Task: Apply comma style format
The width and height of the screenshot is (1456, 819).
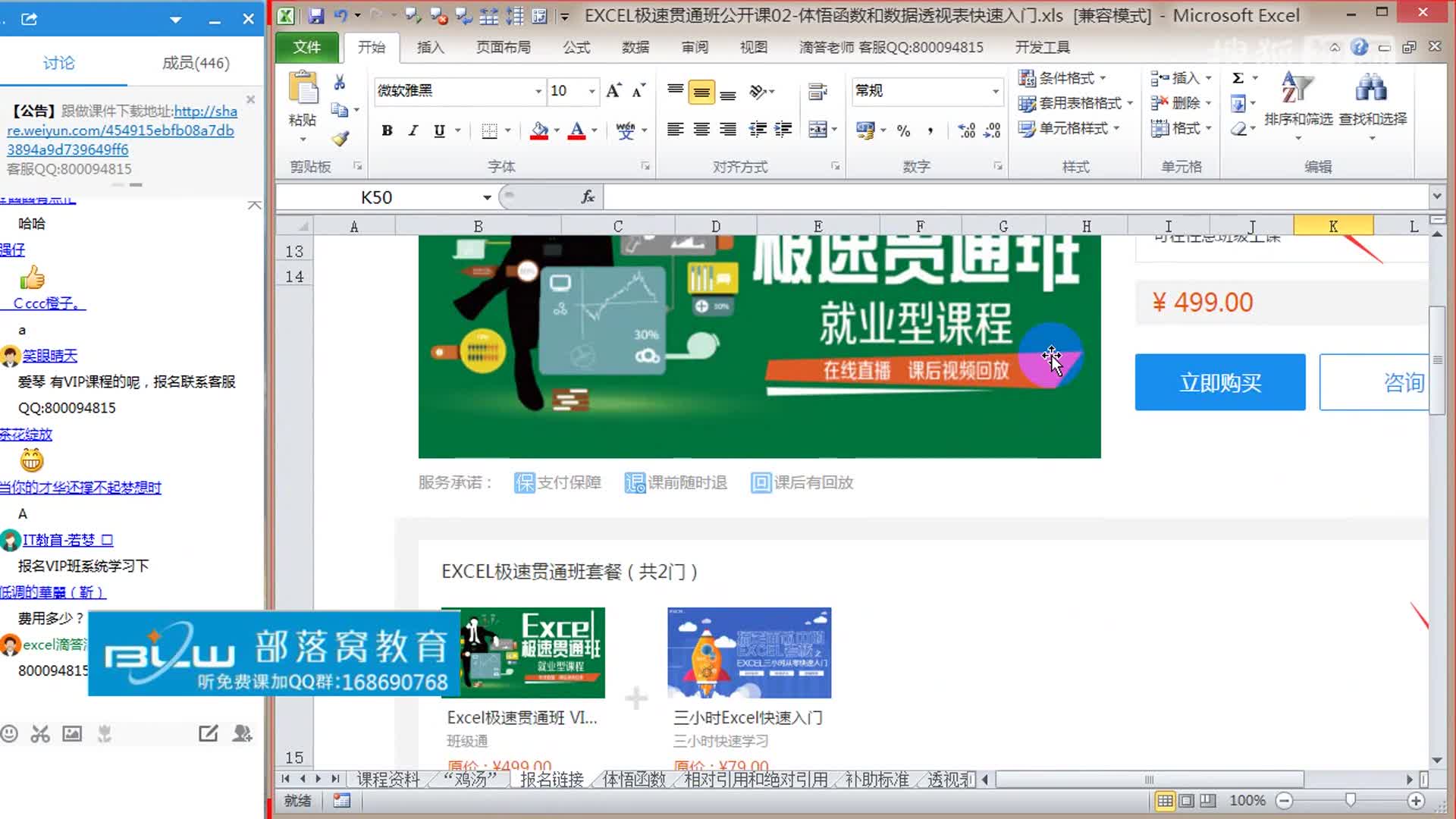Action: pos(930,130)
